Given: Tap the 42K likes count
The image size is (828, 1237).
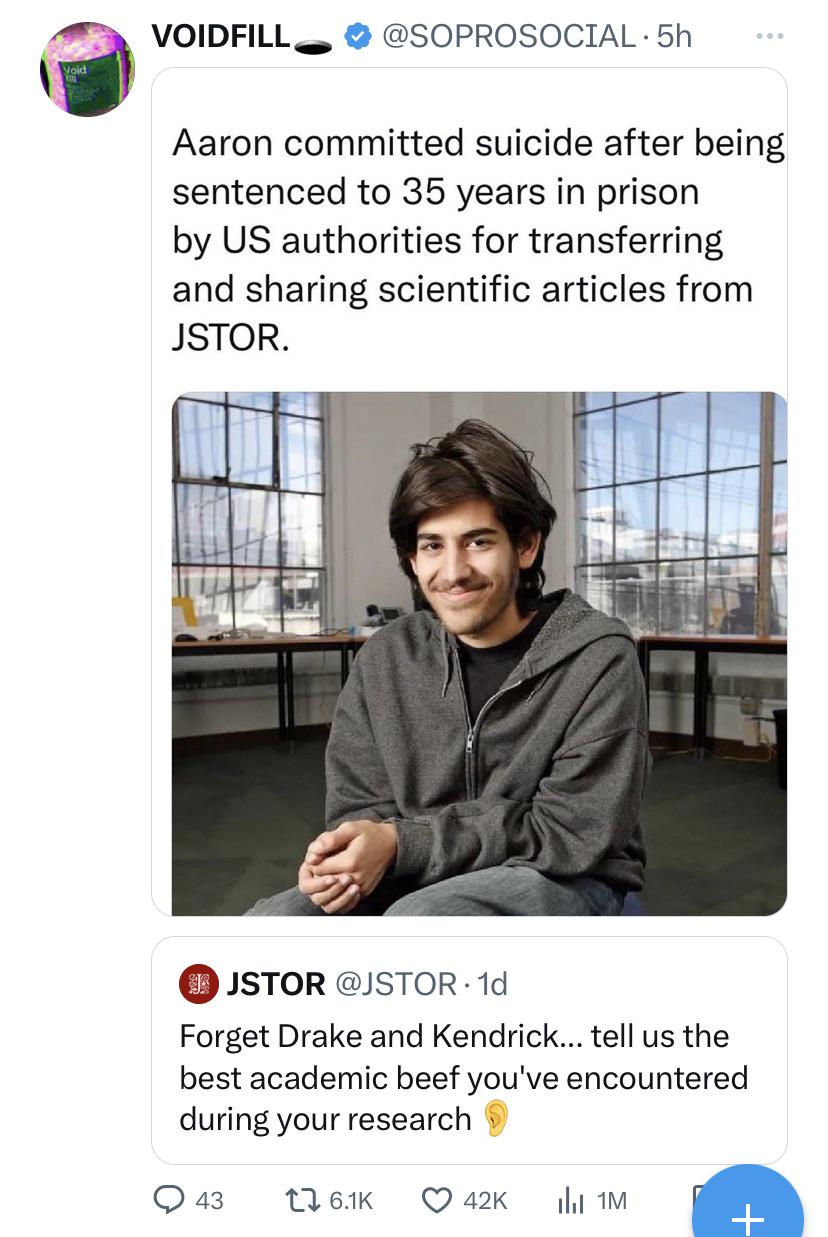Looking at the screenshot, I should (485, 1200).
